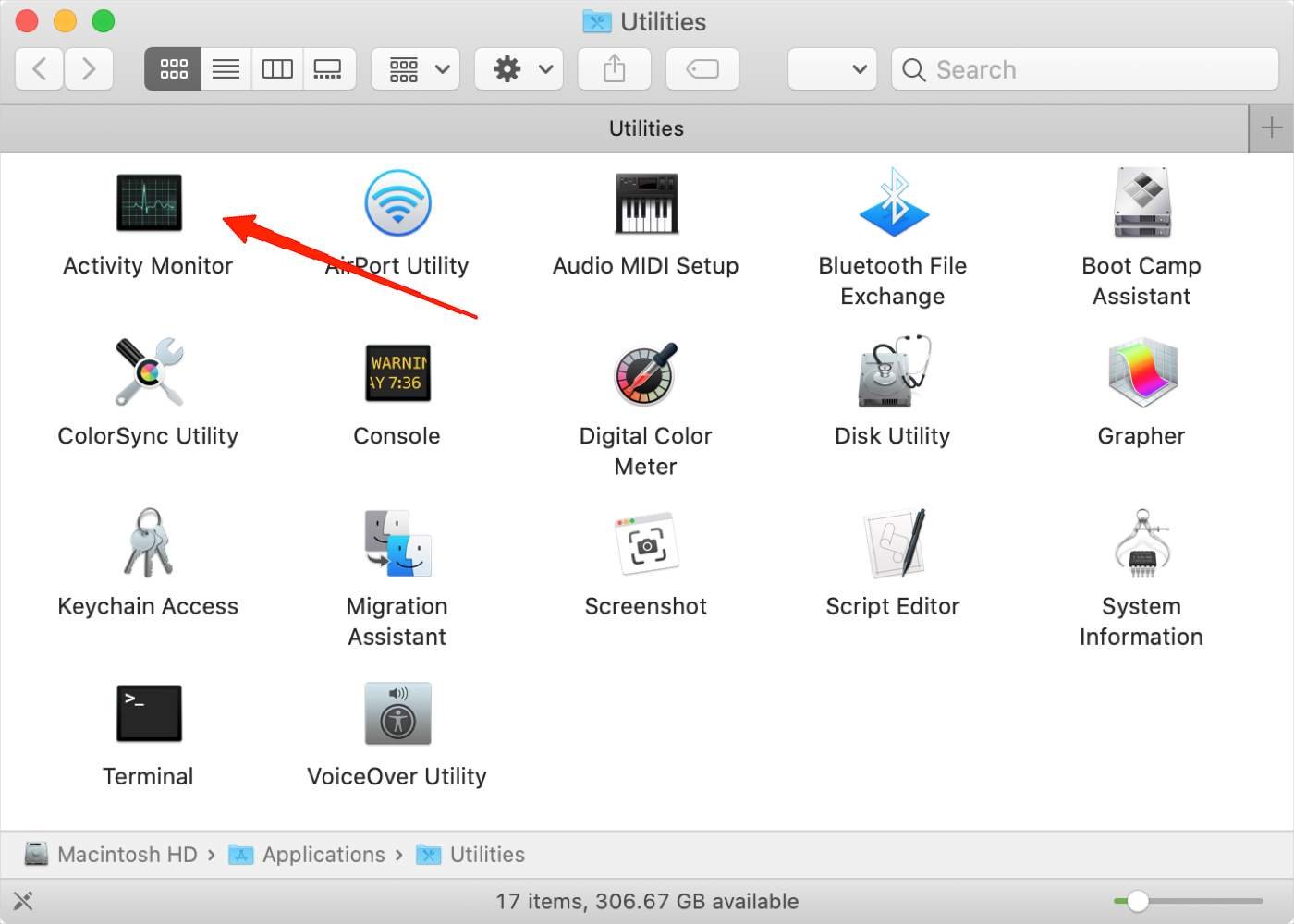Switch to list view mode

tap(226, 69)
